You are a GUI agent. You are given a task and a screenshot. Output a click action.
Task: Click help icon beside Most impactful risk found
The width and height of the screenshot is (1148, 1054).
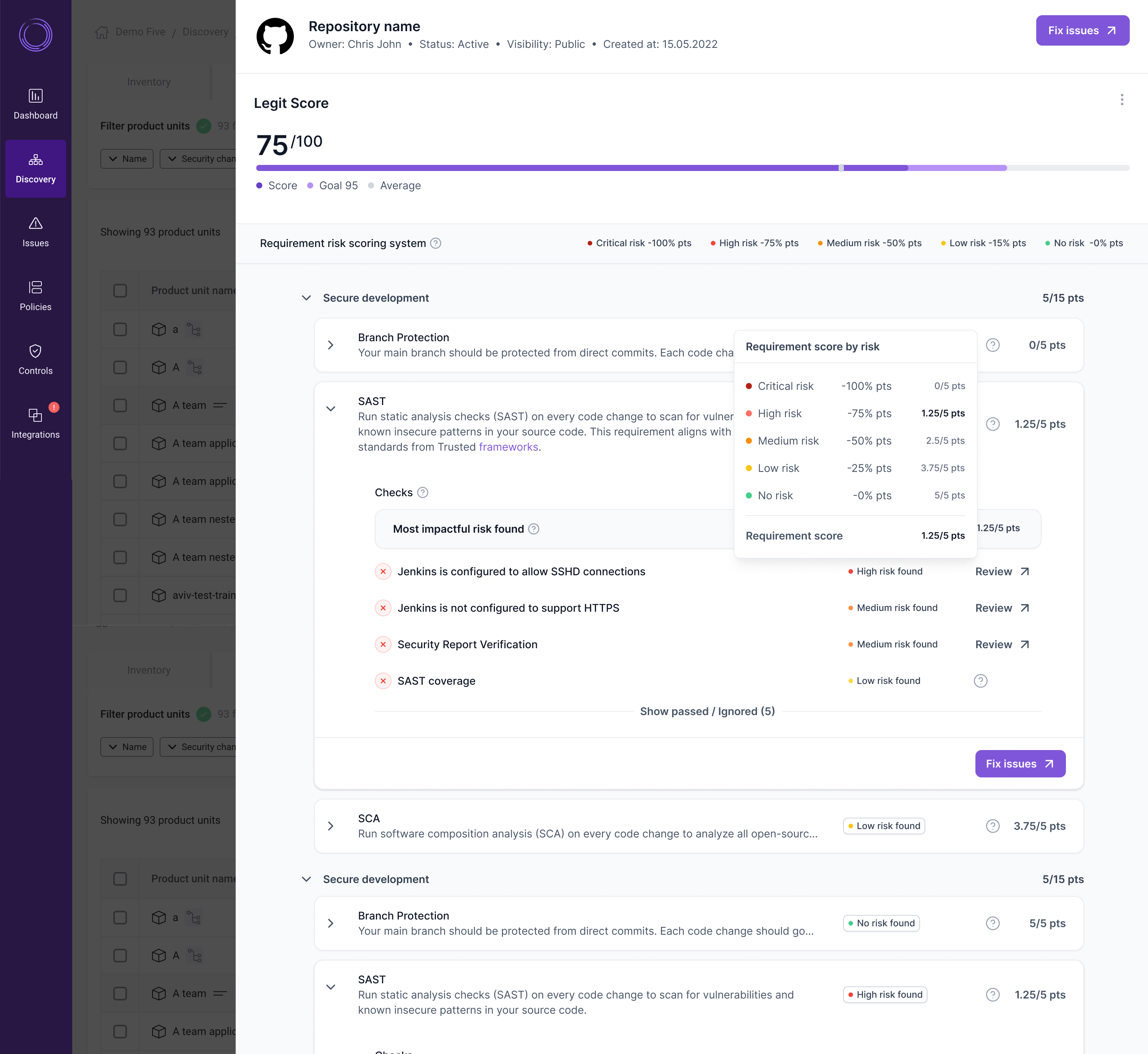[x=533, y=529]
